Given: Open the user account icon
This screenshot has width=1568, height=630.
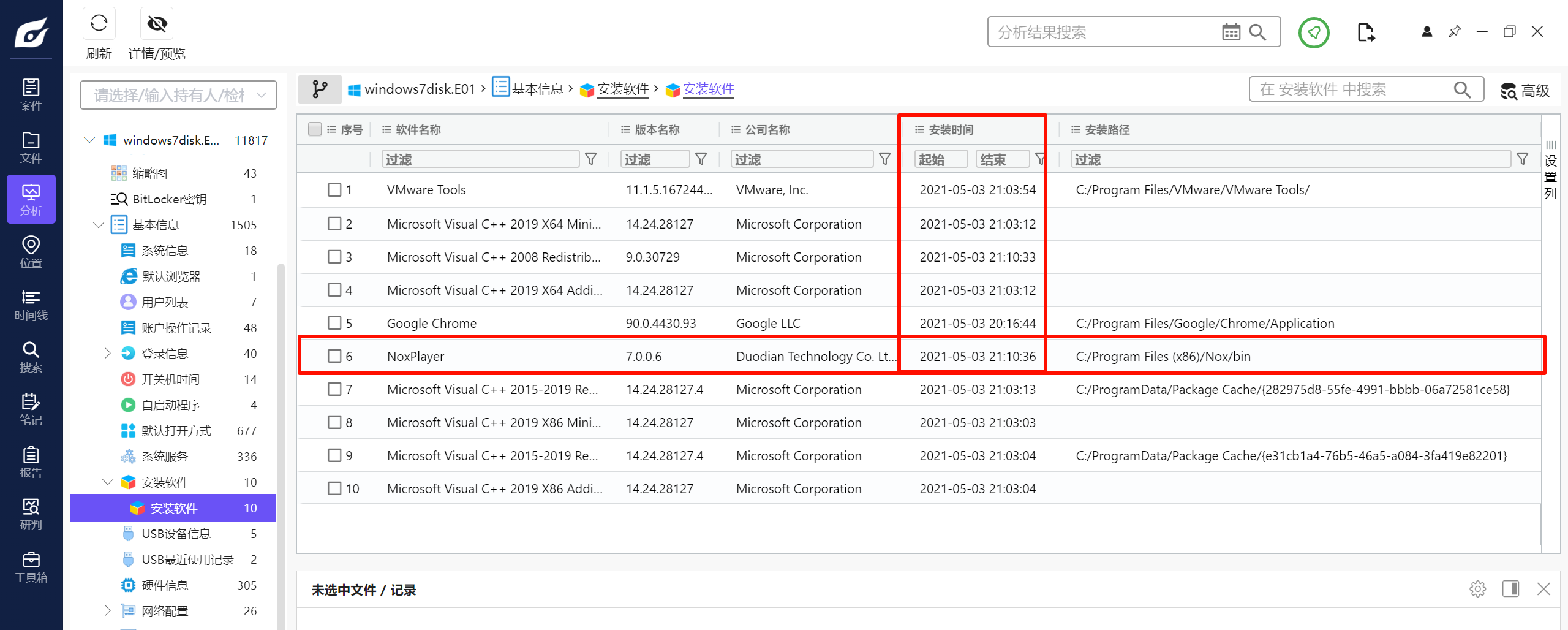Looking at the screenshot, I should point(1427,32).
